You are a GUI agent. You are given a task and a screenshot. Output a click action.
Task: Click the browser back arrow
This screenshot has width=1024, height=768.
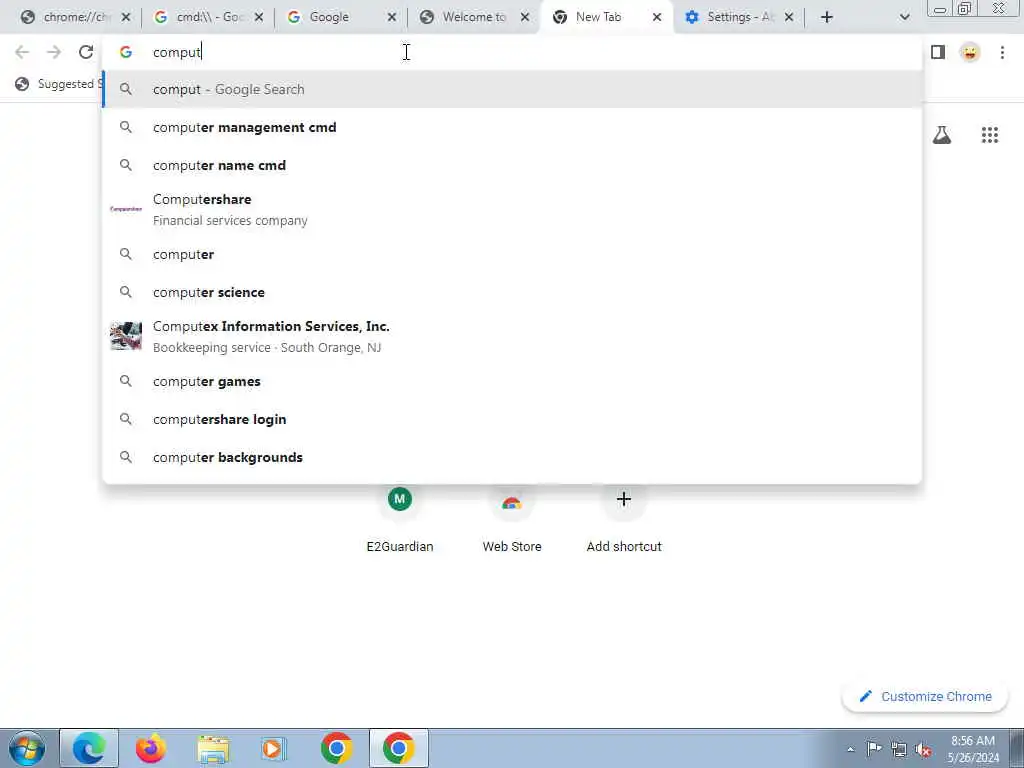coord(22,52)
